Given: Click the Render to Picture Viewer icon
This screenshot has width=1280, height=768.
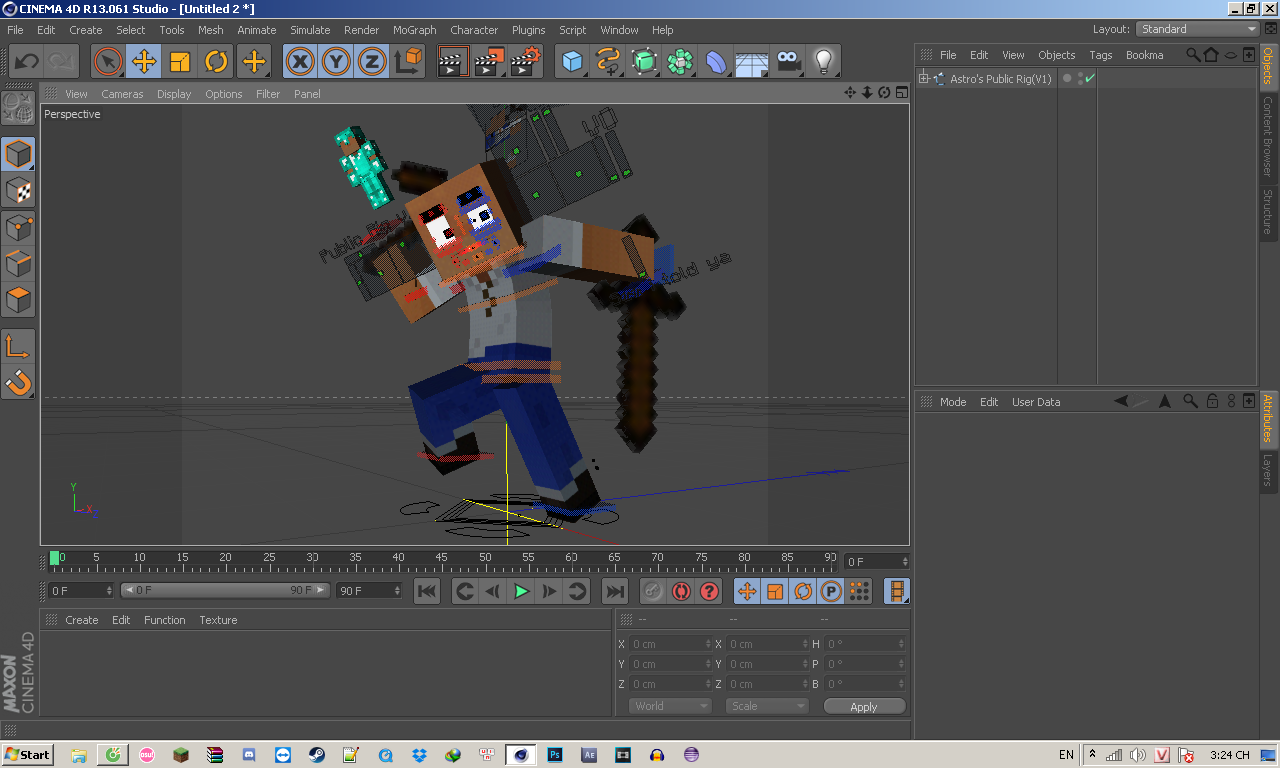Looking at the screenshot, I should click(489, 62).
